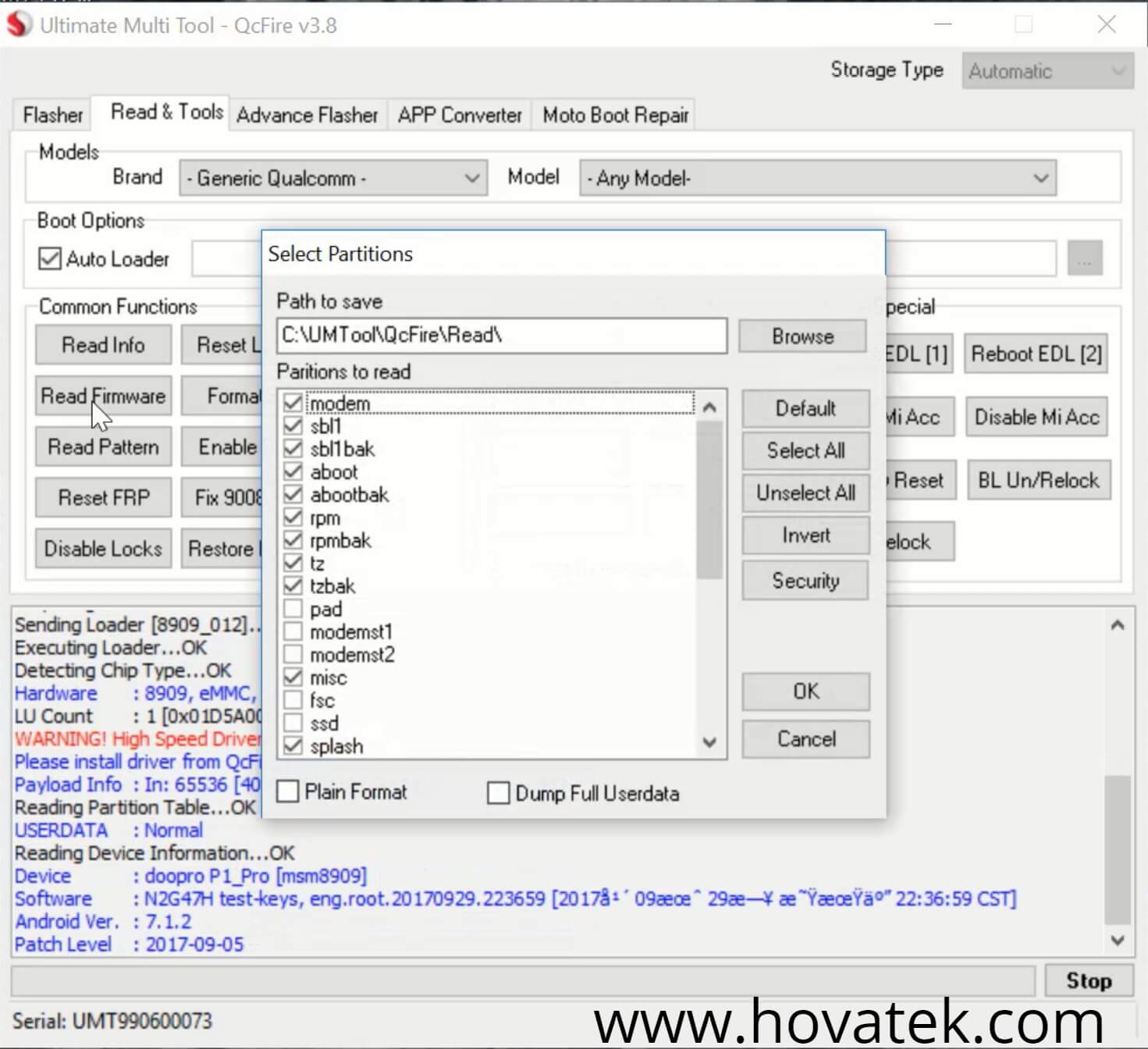Click the Disable Locks button
The image size is (1148, 1049).
click(x=103, y=549)
